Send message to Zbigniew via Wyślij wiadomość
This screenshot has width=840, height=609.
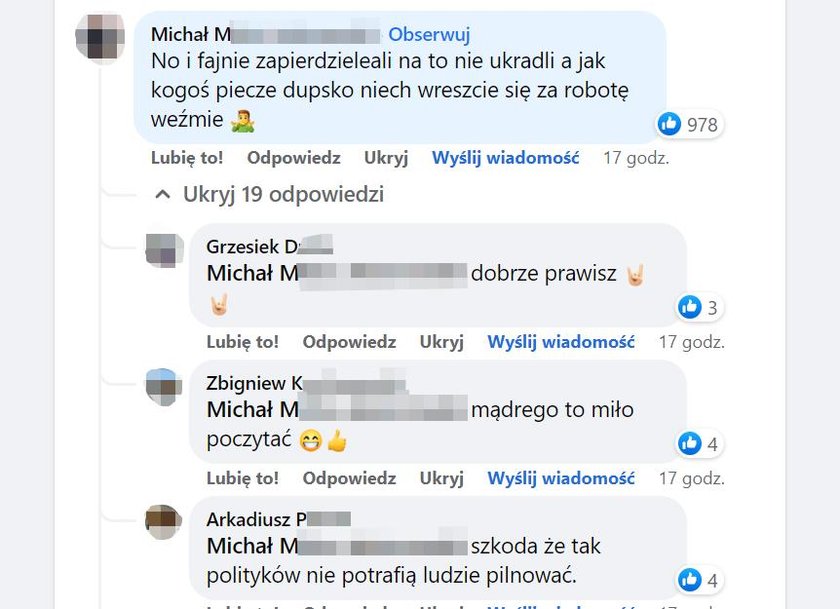click(561, 478)
